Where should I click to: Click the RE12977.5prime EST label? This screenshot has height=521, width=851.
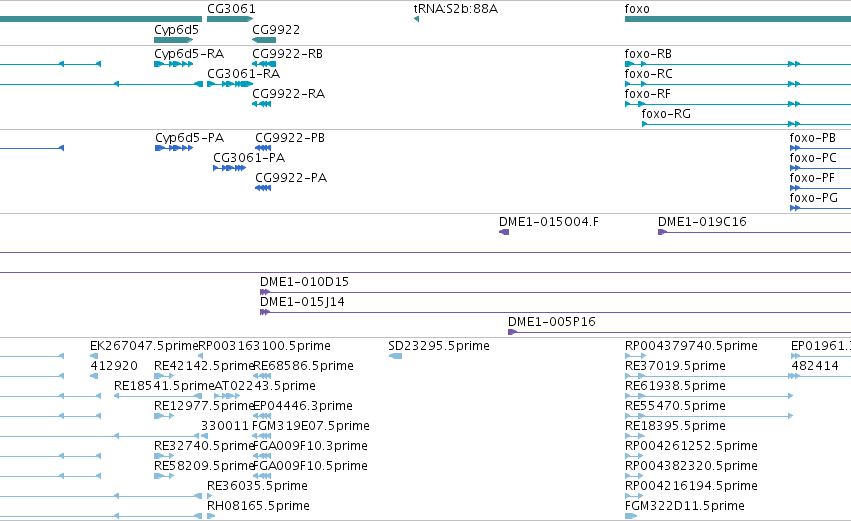205,406
